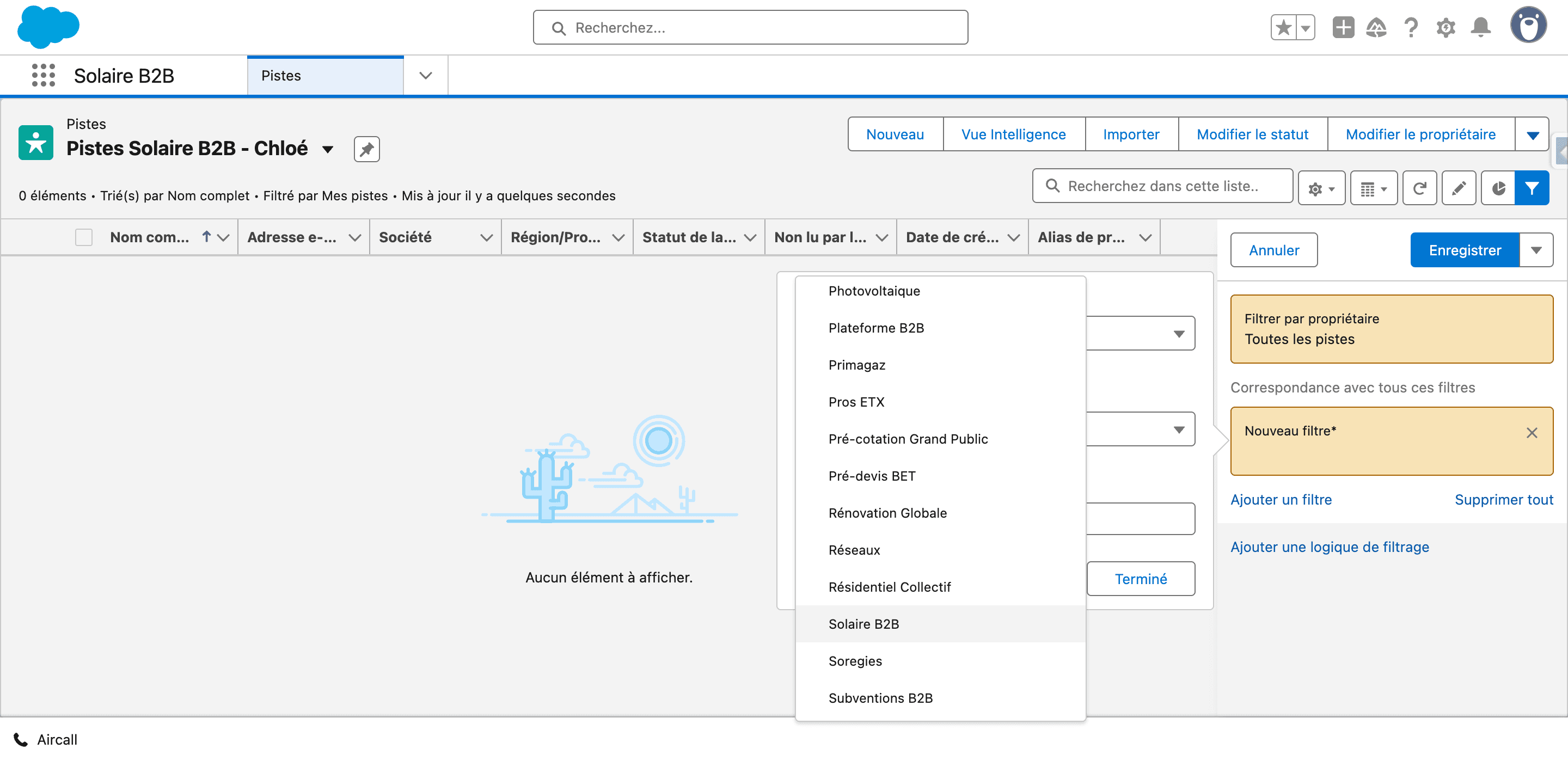Choose Plateforme B2B option
The width and height of the screenshot is (1568, 761).
tap(940, 328)
